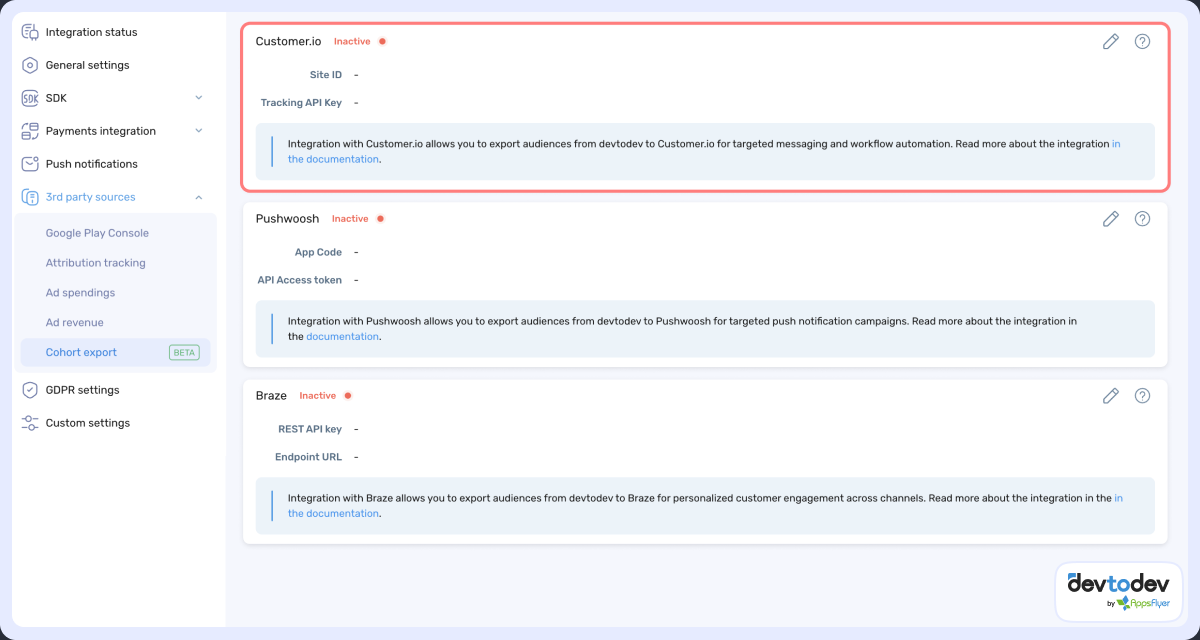Click the Integration status sidebar icon
This screenshot has height=640, width=1200.
pos(30,32)
